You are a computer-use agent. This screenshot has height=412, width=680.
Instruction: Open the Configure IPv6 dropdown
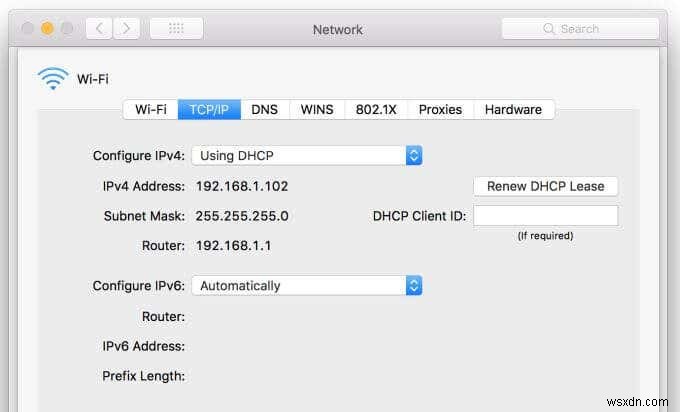(x=307, y=285)
